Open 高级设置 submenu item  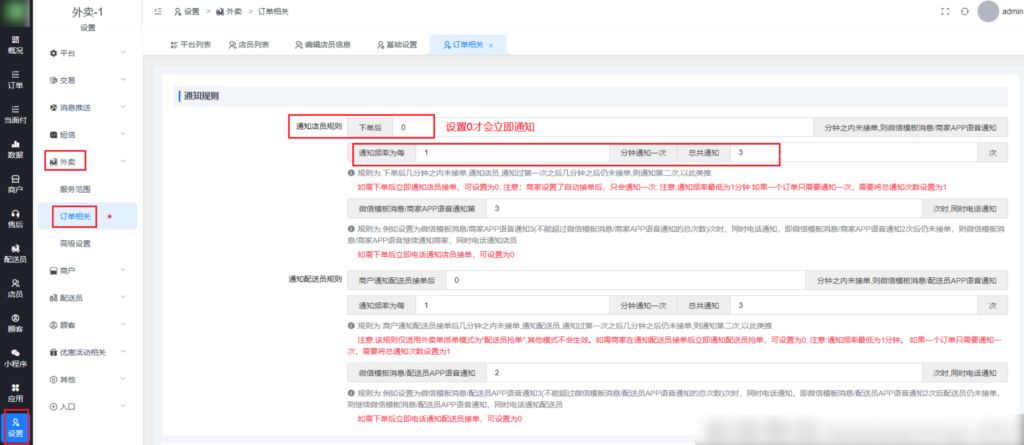(75, 243)
